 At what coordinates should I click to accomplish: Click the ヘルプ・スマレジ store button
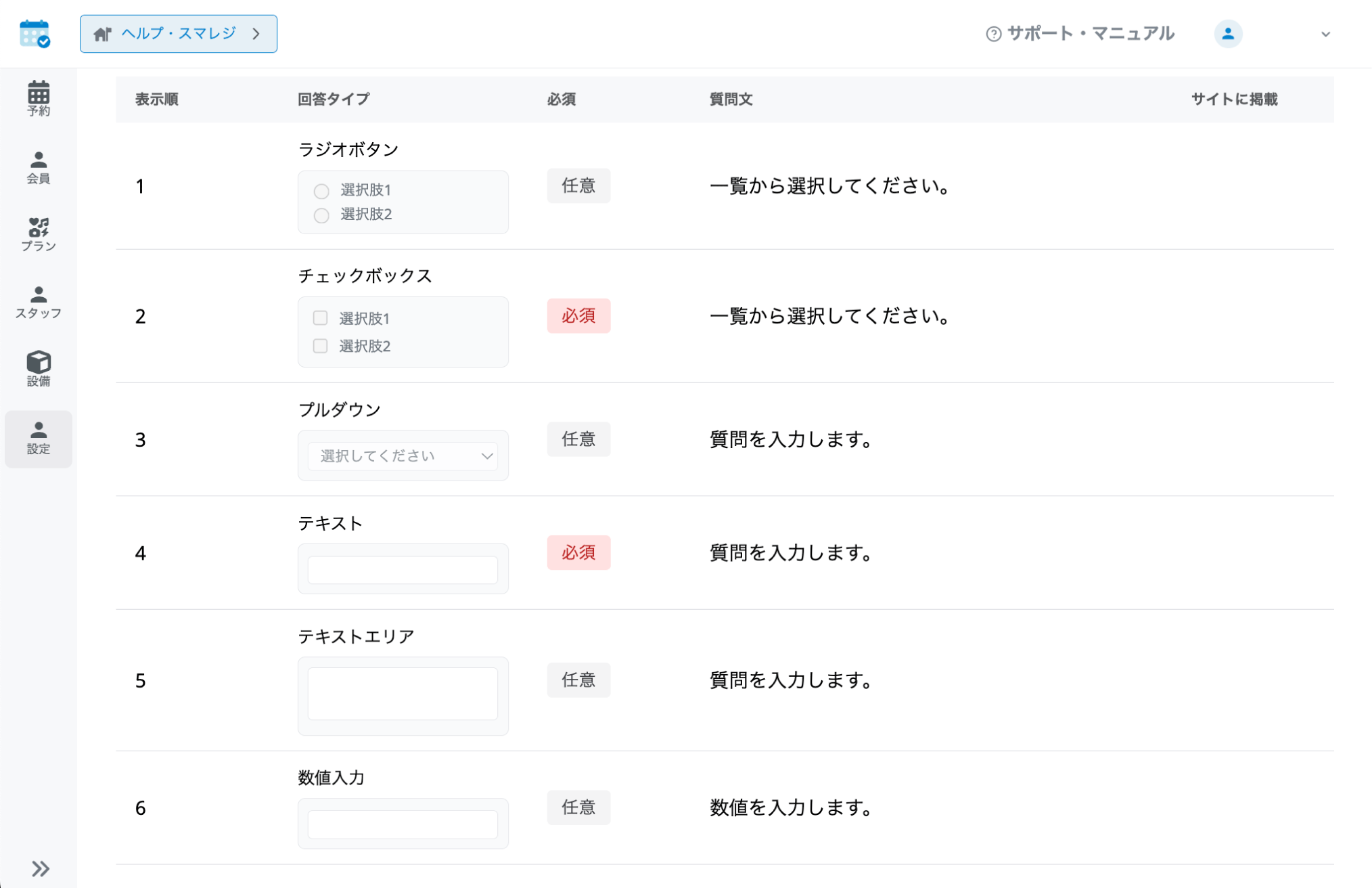coord(179,34)
